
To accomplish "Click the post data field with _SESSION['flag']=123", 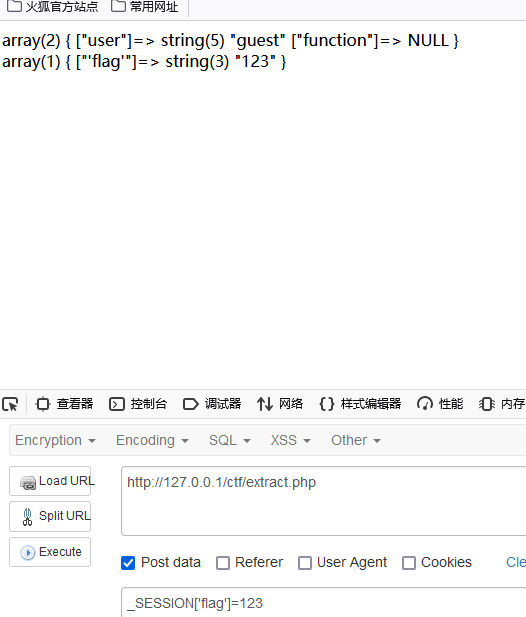I will (323, 602).
